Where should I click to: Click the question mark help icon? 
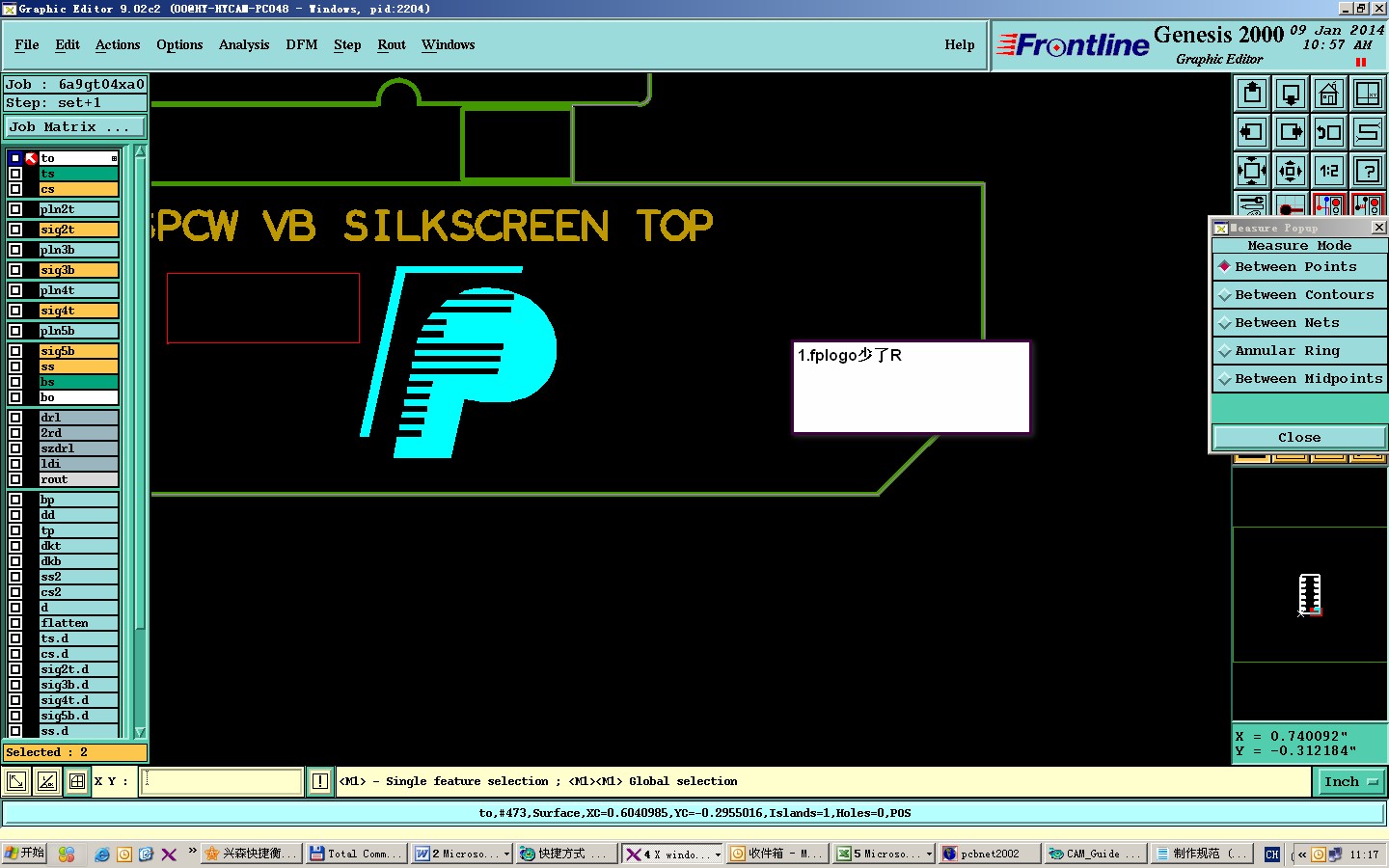coord(1368,171)
